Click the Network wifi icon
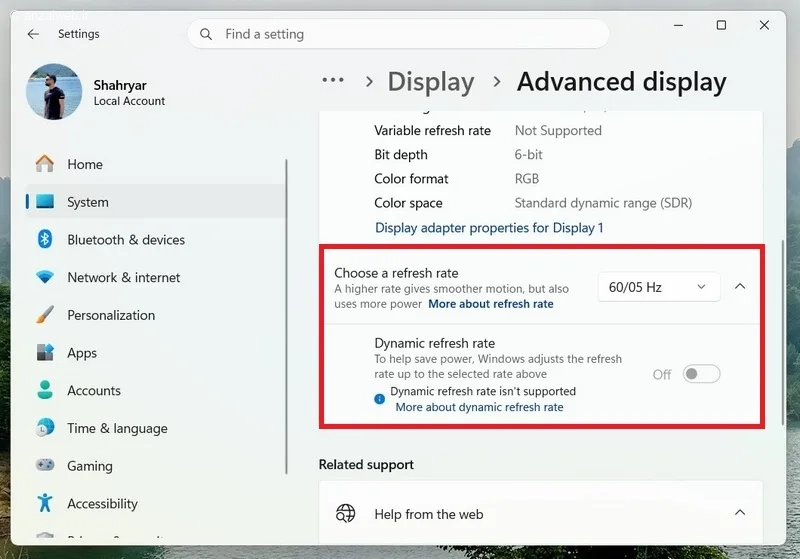The image size is (800, 559). 45,277
